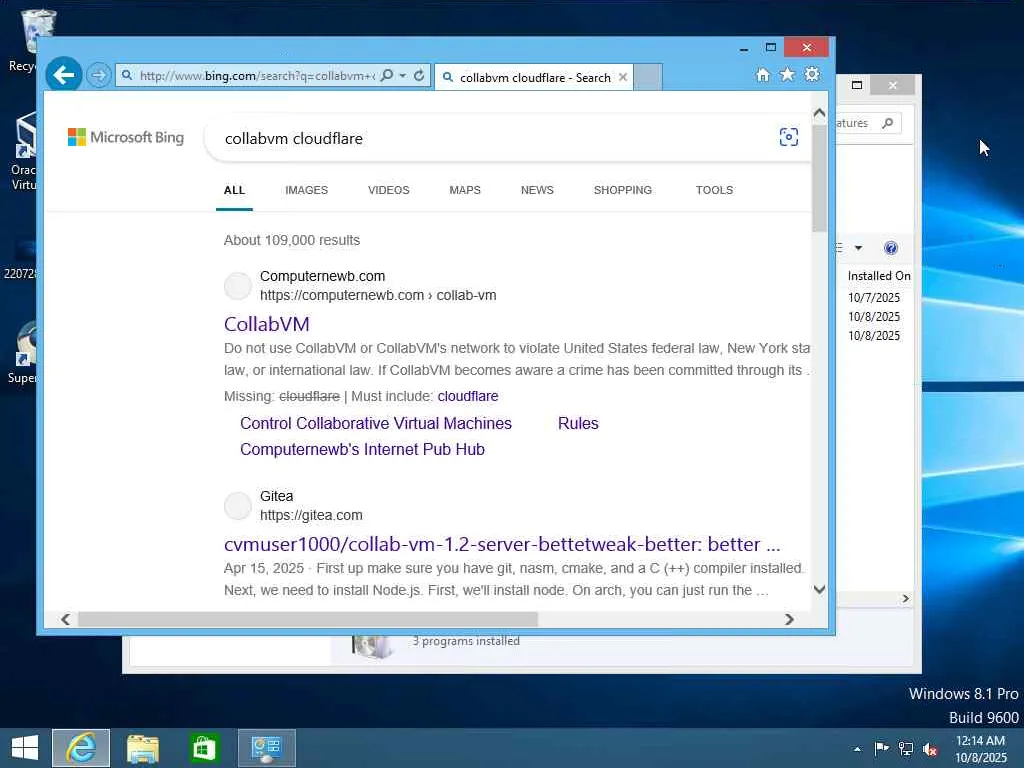Viewport: 1024px width, 768px height.
Task: Click the Control Panel taskbar icon
Action: [x=266, y=748]
